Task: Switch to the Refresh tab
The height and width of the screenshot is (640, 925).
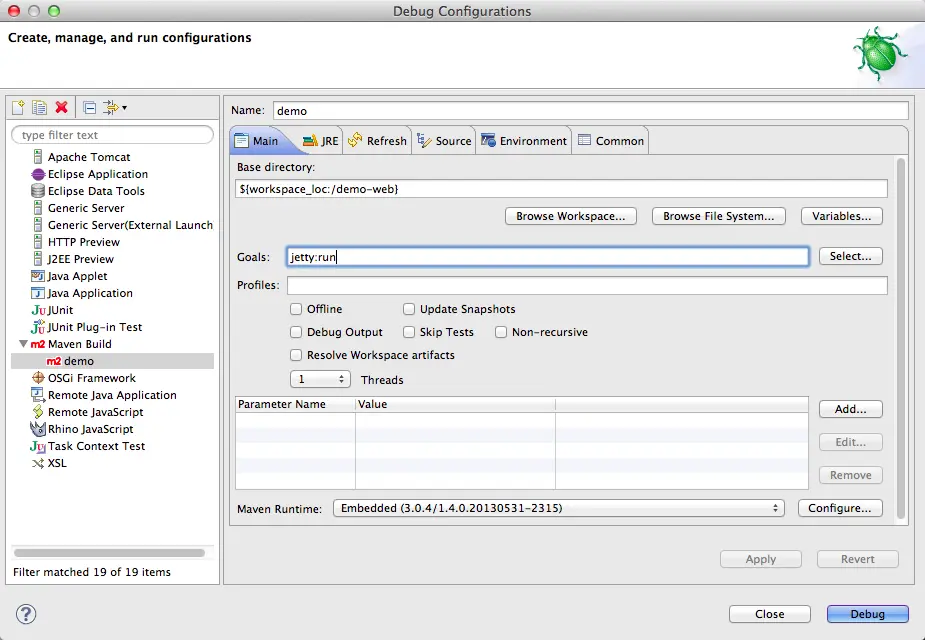Action: 377,141
